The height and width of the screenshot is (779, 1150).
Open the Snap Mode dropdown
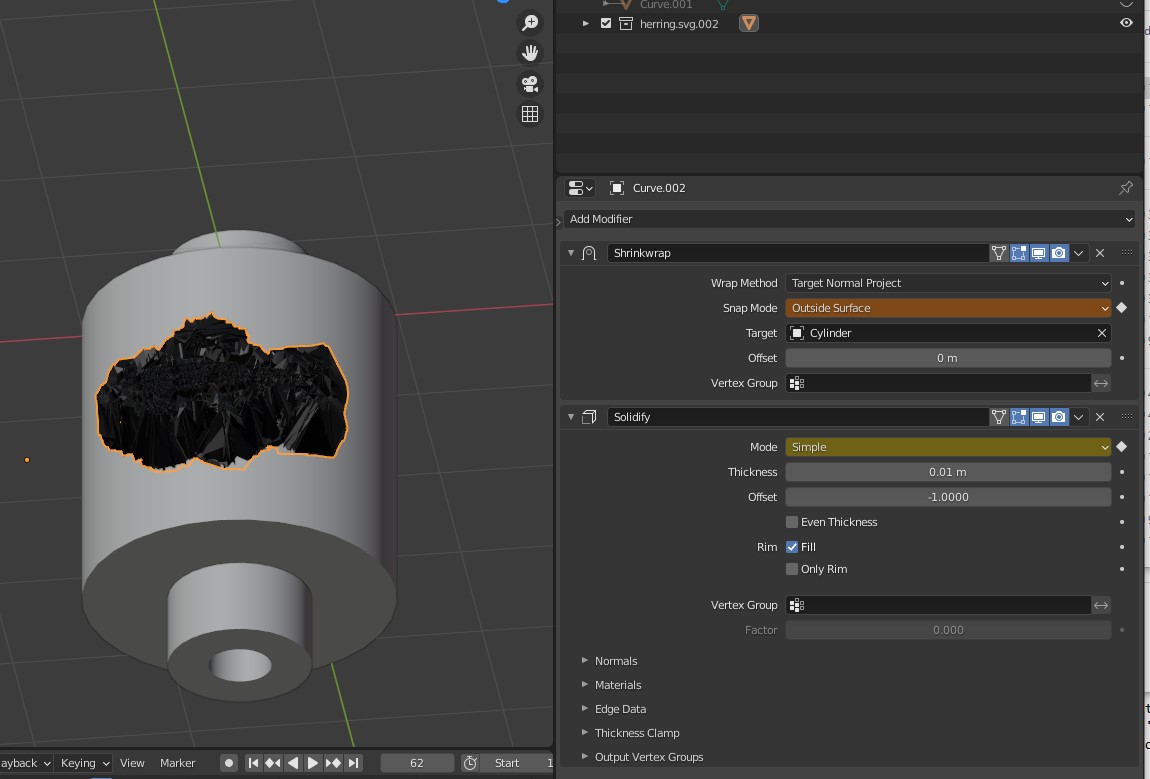tap(946, 308)
